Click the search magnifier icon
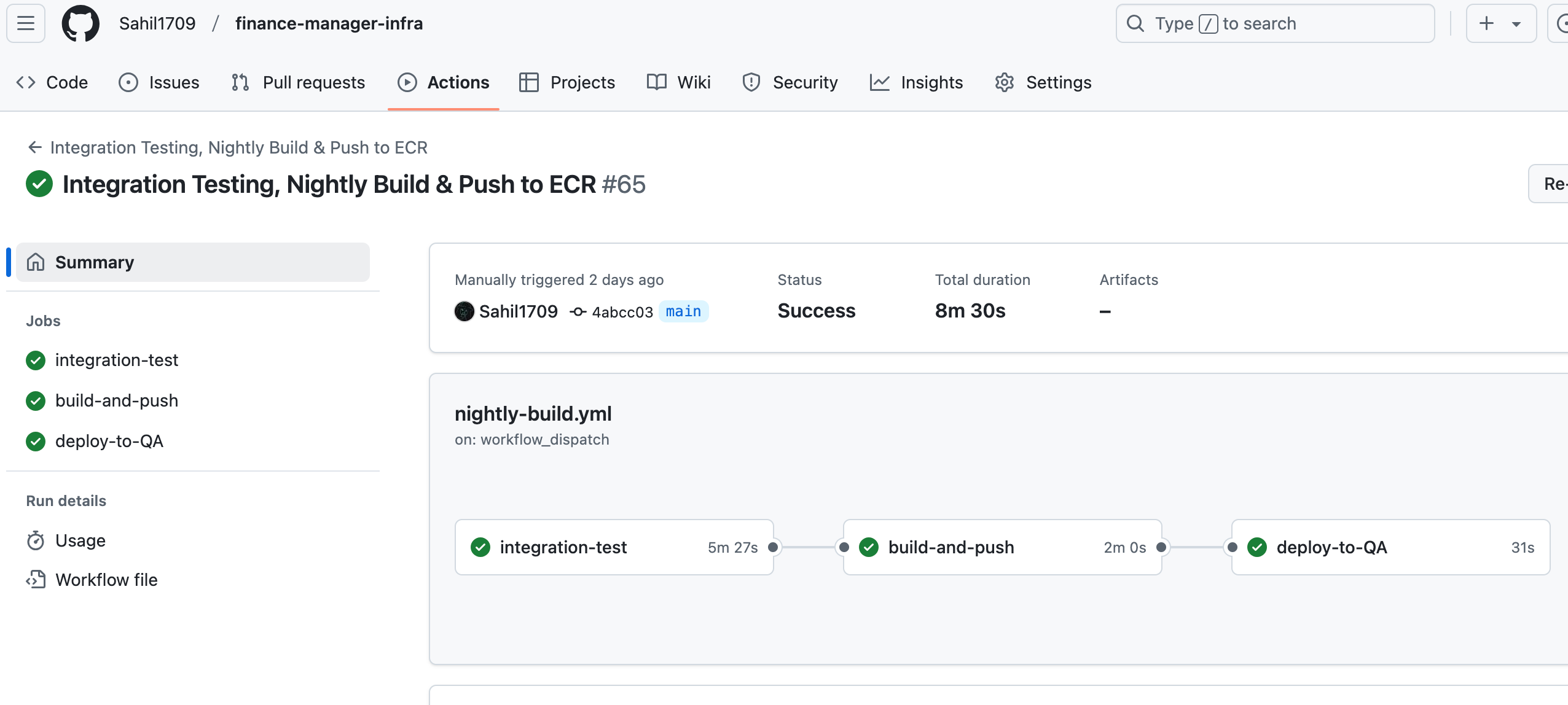 1135,23
